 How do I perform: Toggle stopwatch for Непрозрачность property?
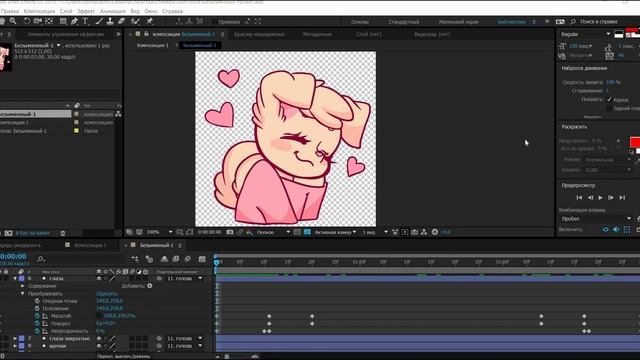(x=37, y=331)
